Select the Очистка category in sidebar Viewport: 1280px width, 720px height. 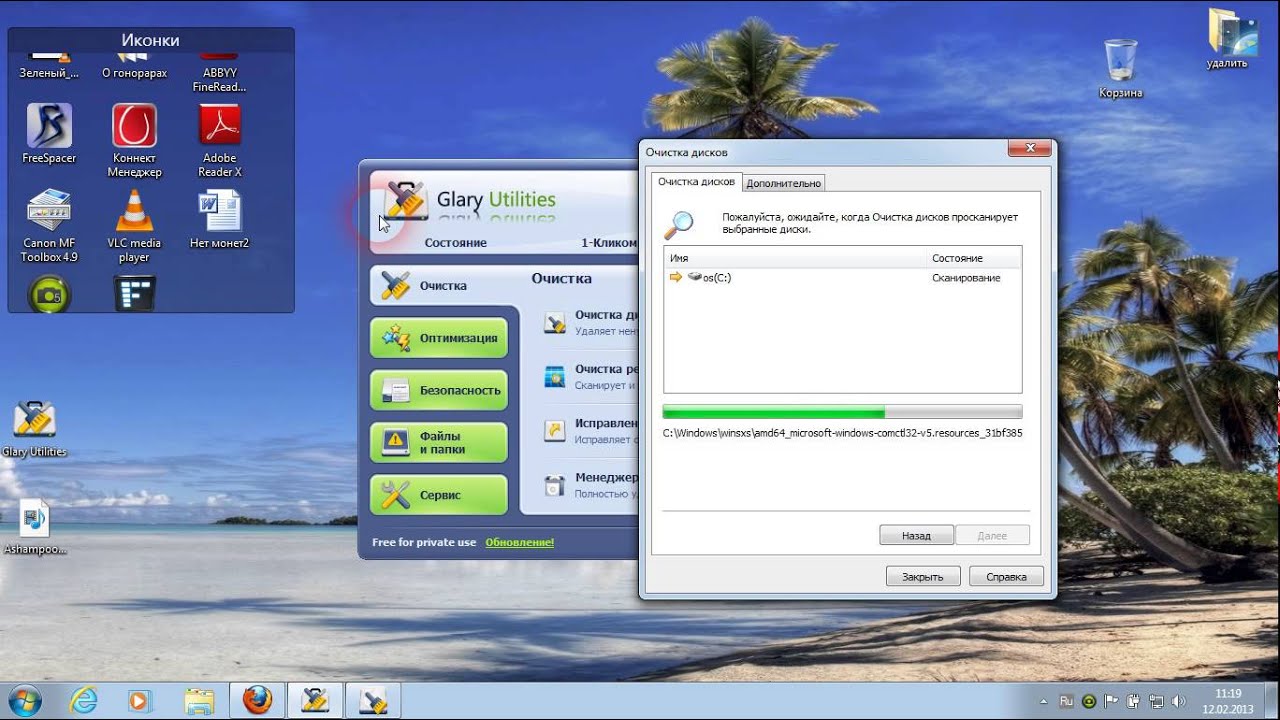coord(444,285)
